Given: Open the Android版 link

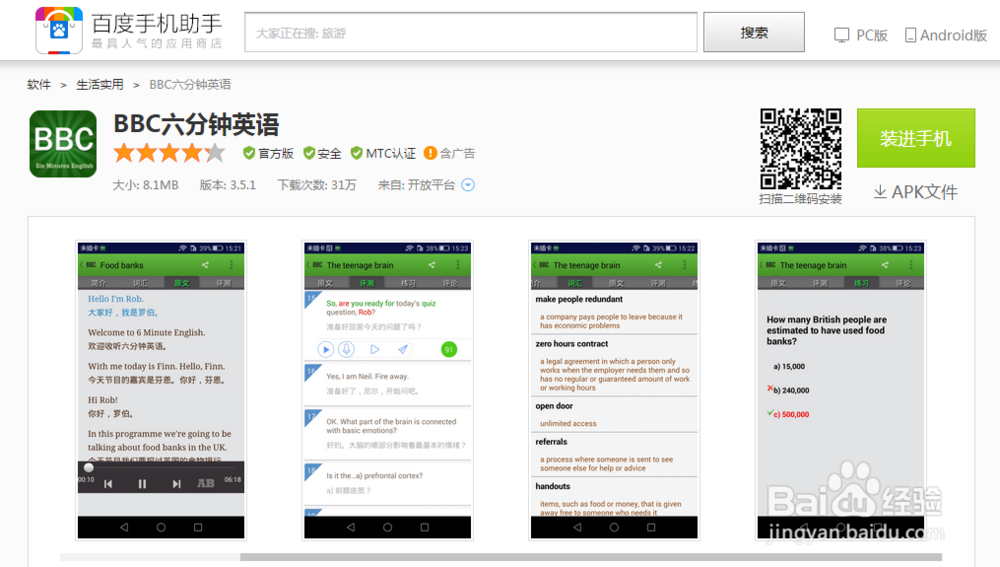Looking at the screenshot, I should click(x=946, y=35).
